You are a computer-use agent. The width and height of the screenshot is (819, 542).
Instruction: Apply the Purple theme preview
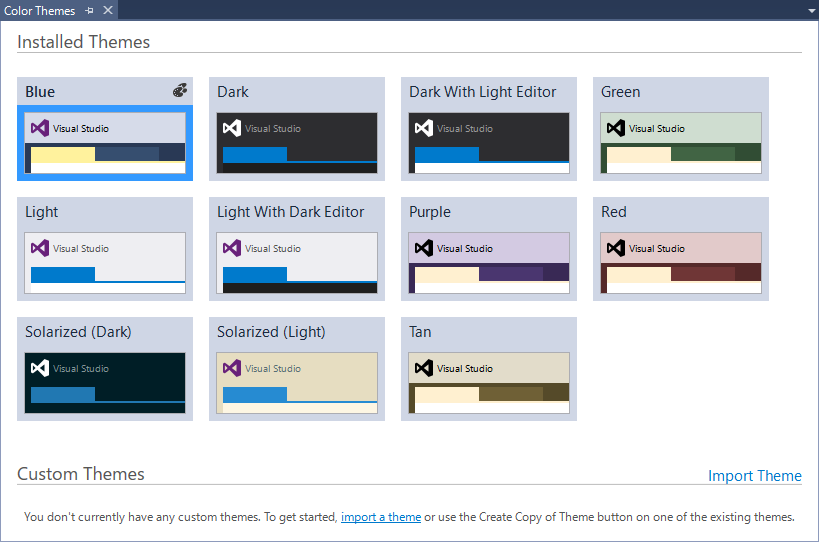(489, 263)
